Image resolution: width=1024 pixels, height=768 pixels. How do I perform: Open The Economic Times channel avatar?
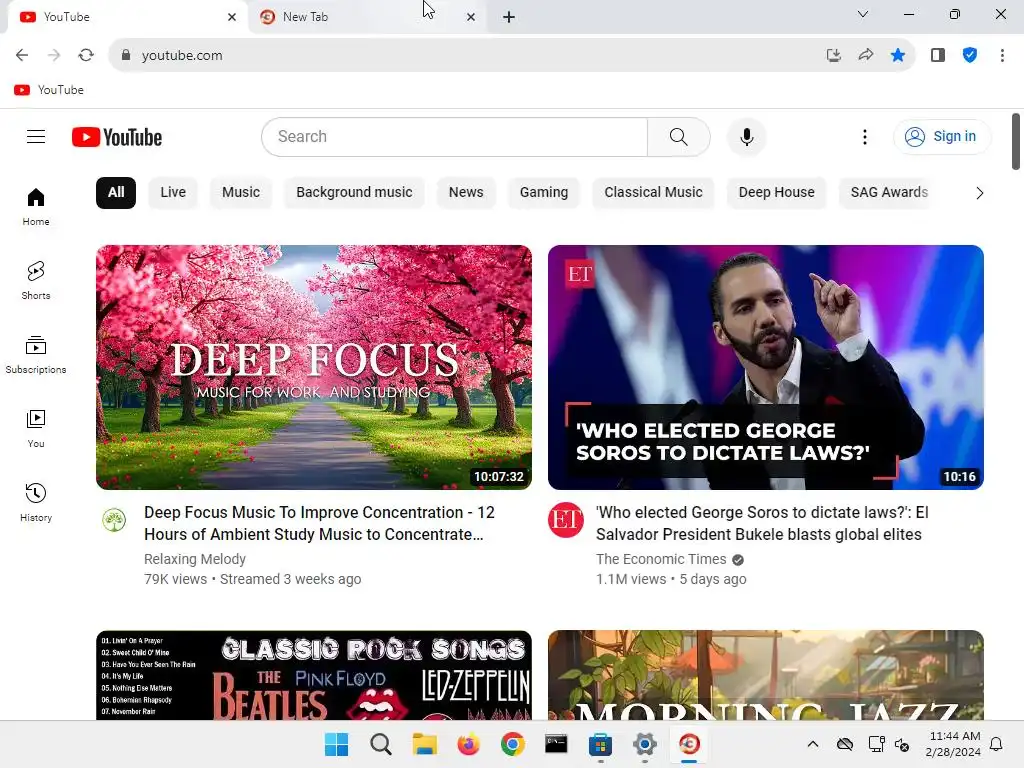coord(566,520)
